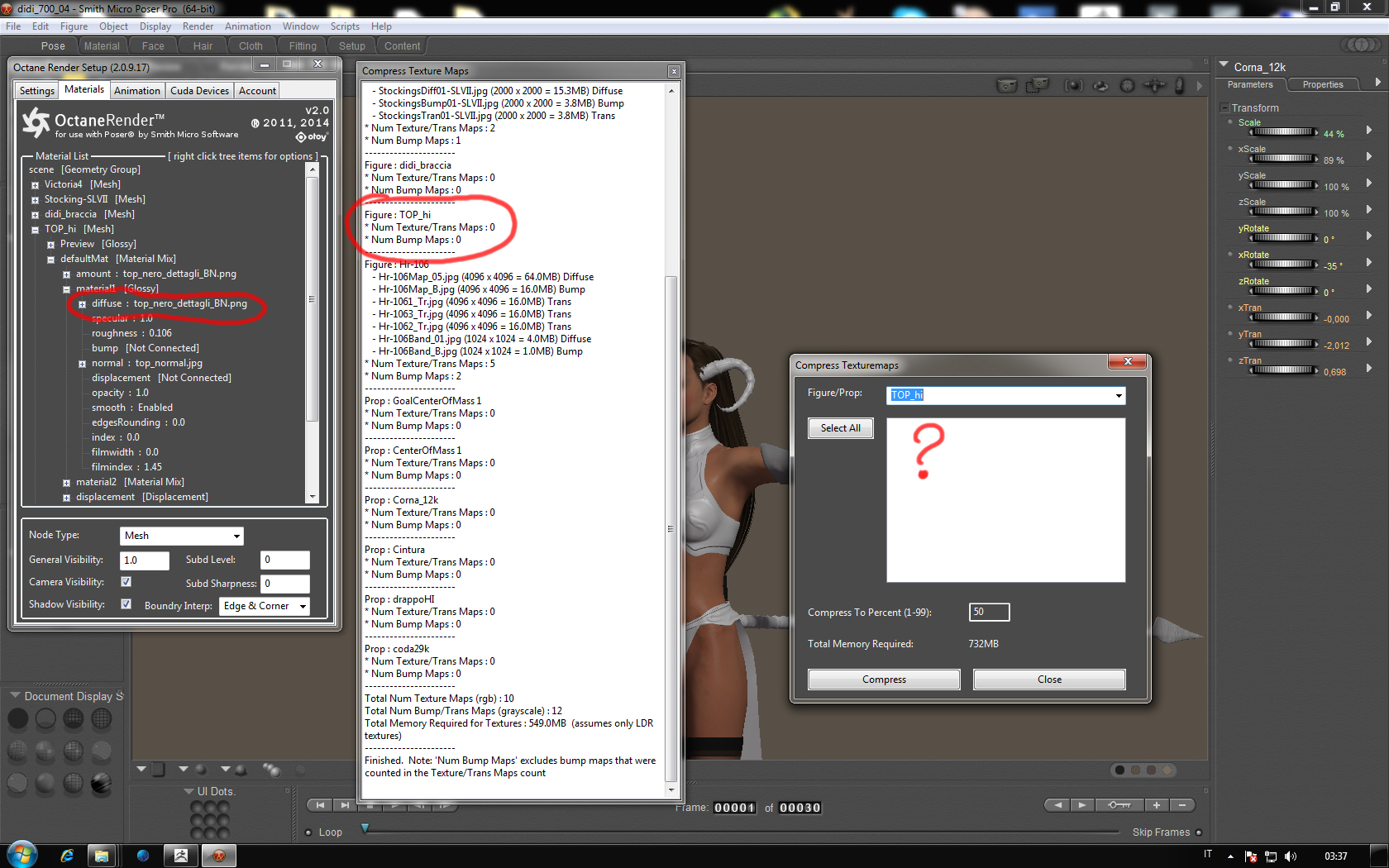Open Boundry Interp Edge & Corner dropdown
1389x868 pixels.
(x=265, y=606)
